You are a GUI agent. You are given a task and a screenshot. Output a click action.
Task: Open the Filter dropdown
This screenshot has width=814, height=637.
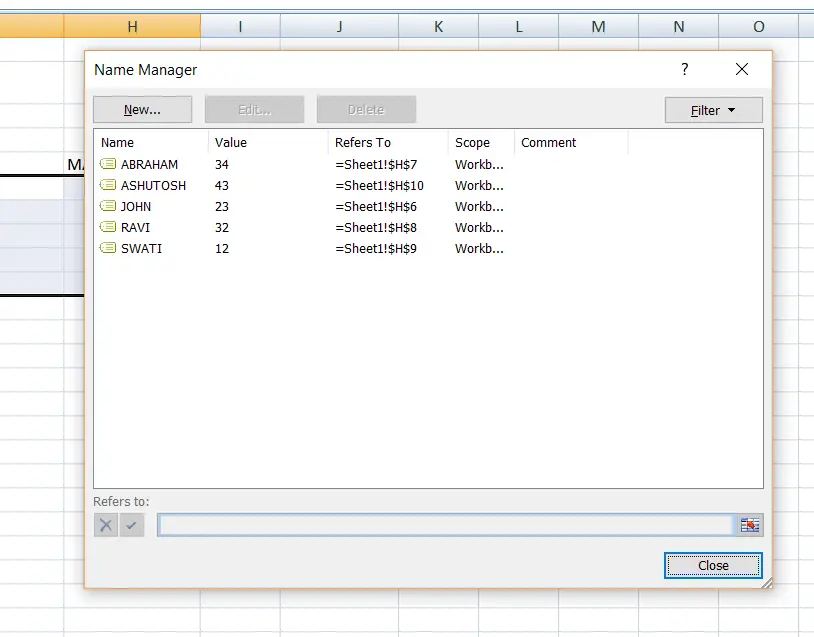coord(713,110)
